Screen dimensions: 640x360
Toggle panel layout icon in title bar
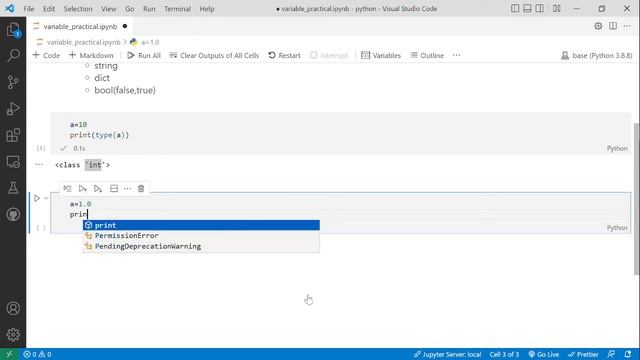[527, 9]
